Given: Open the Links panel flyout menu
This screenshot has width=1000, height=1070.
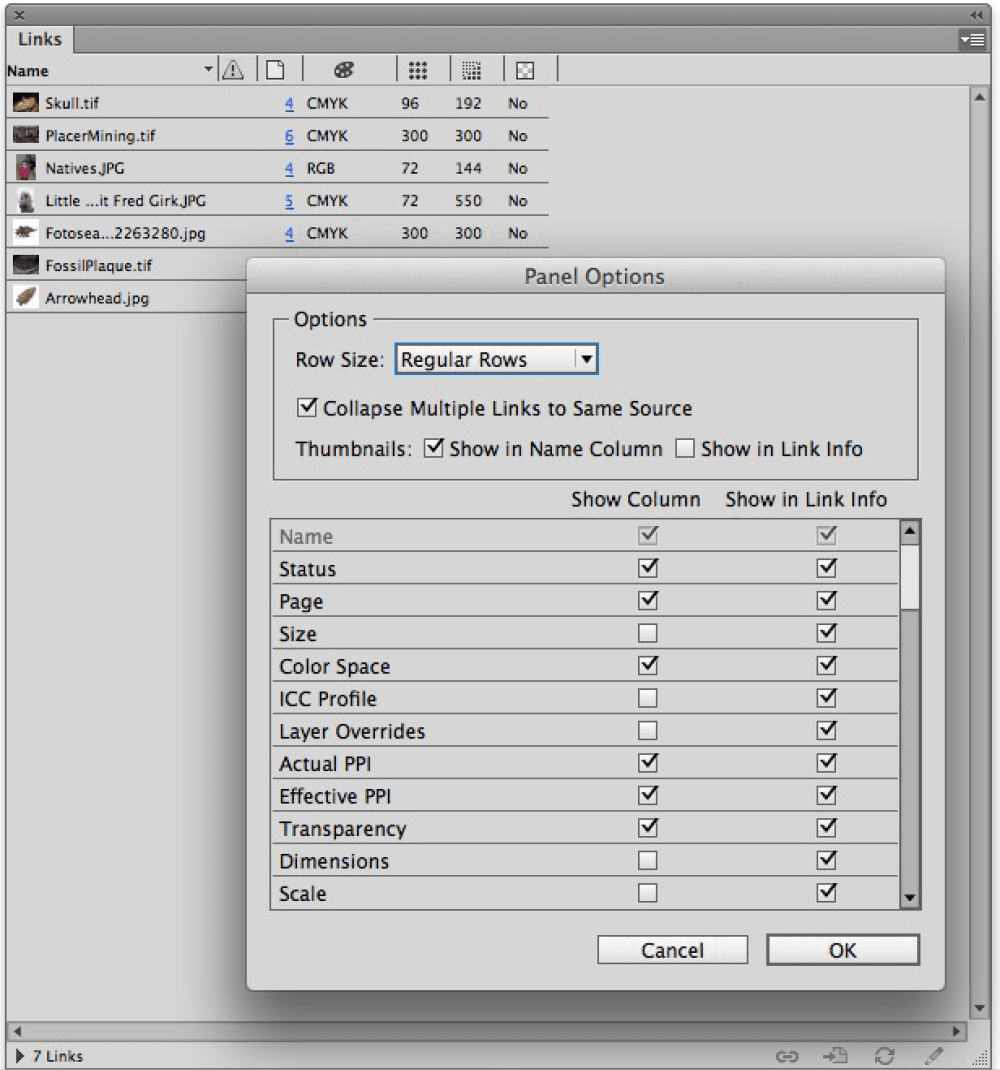Looking at the screenshot, I should [971, 39].
